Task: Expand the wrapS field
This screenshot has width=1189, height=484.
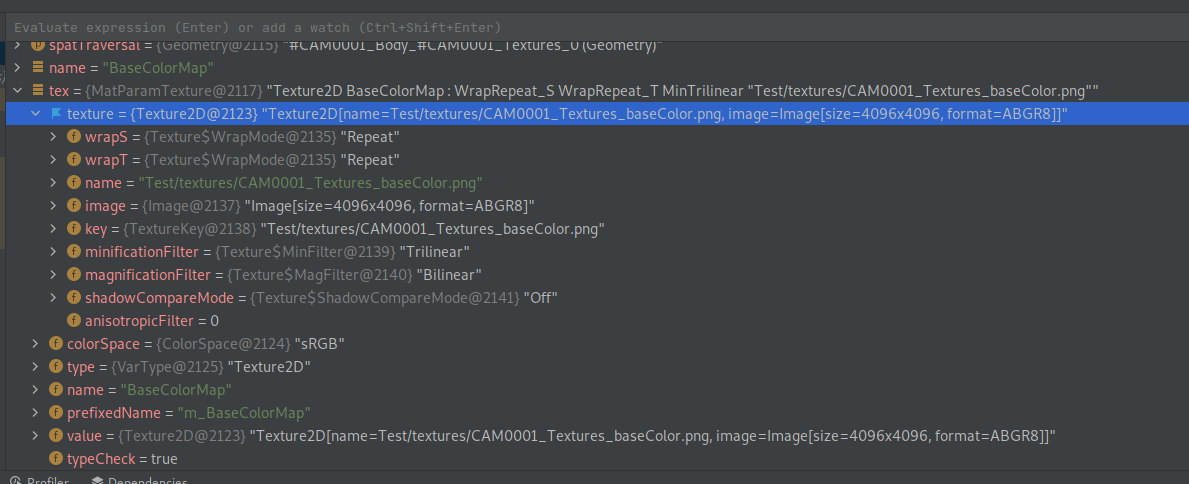Action: tap(53, 137)
